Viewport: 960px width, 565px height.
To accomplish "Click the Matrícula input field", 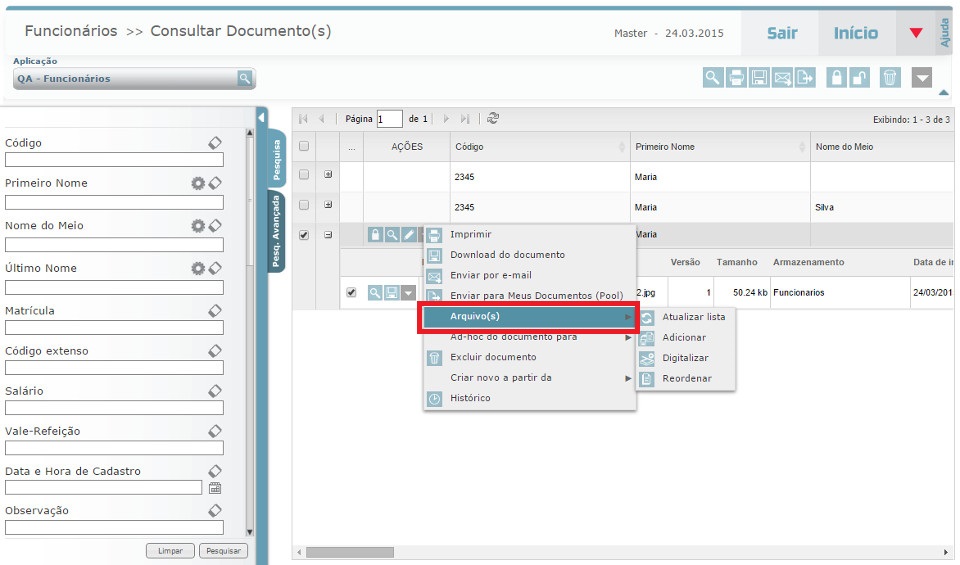I will 114,328.
